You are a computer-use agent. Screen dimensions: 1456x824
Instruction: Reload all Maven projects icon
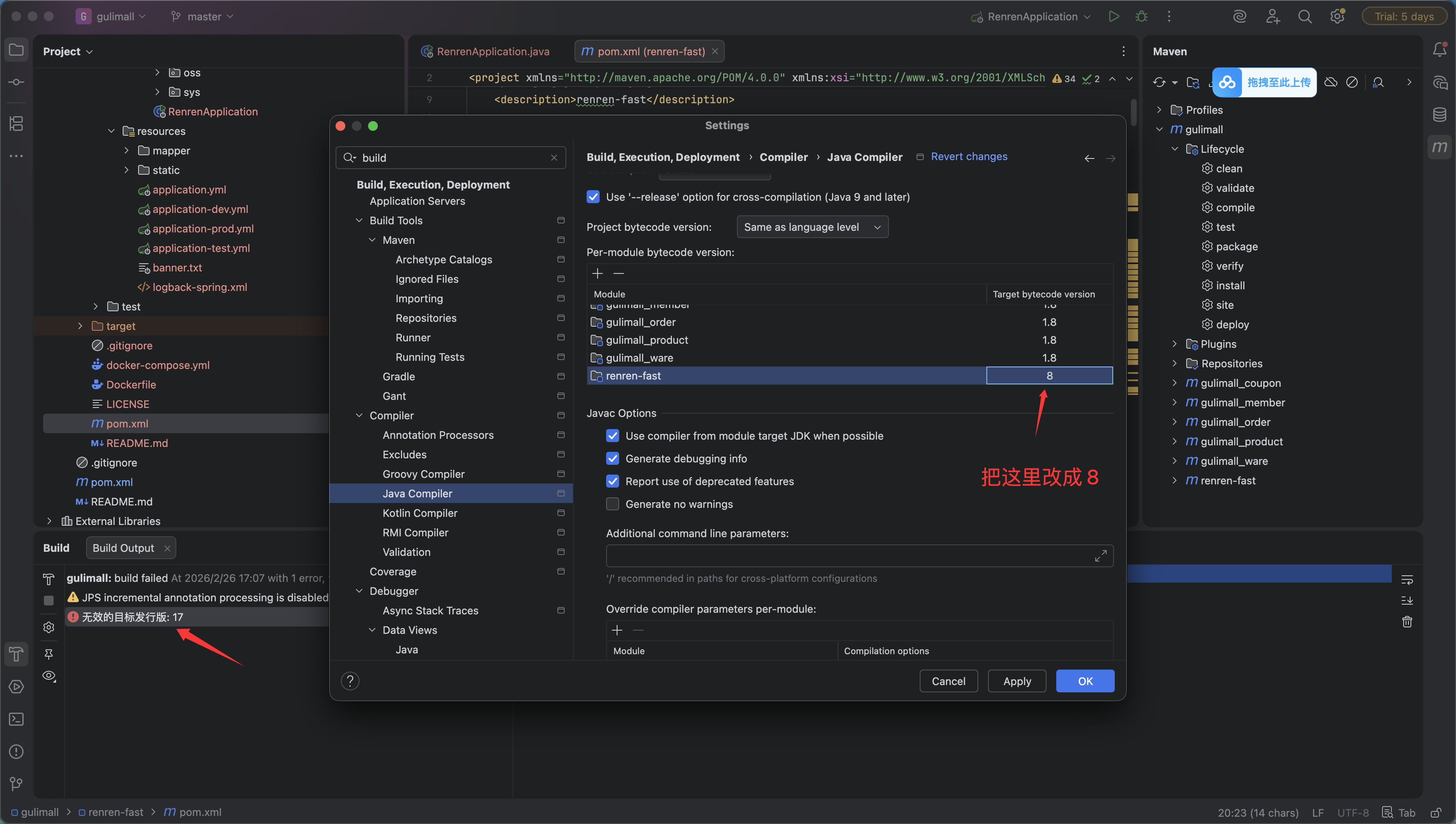(1159, 82)
